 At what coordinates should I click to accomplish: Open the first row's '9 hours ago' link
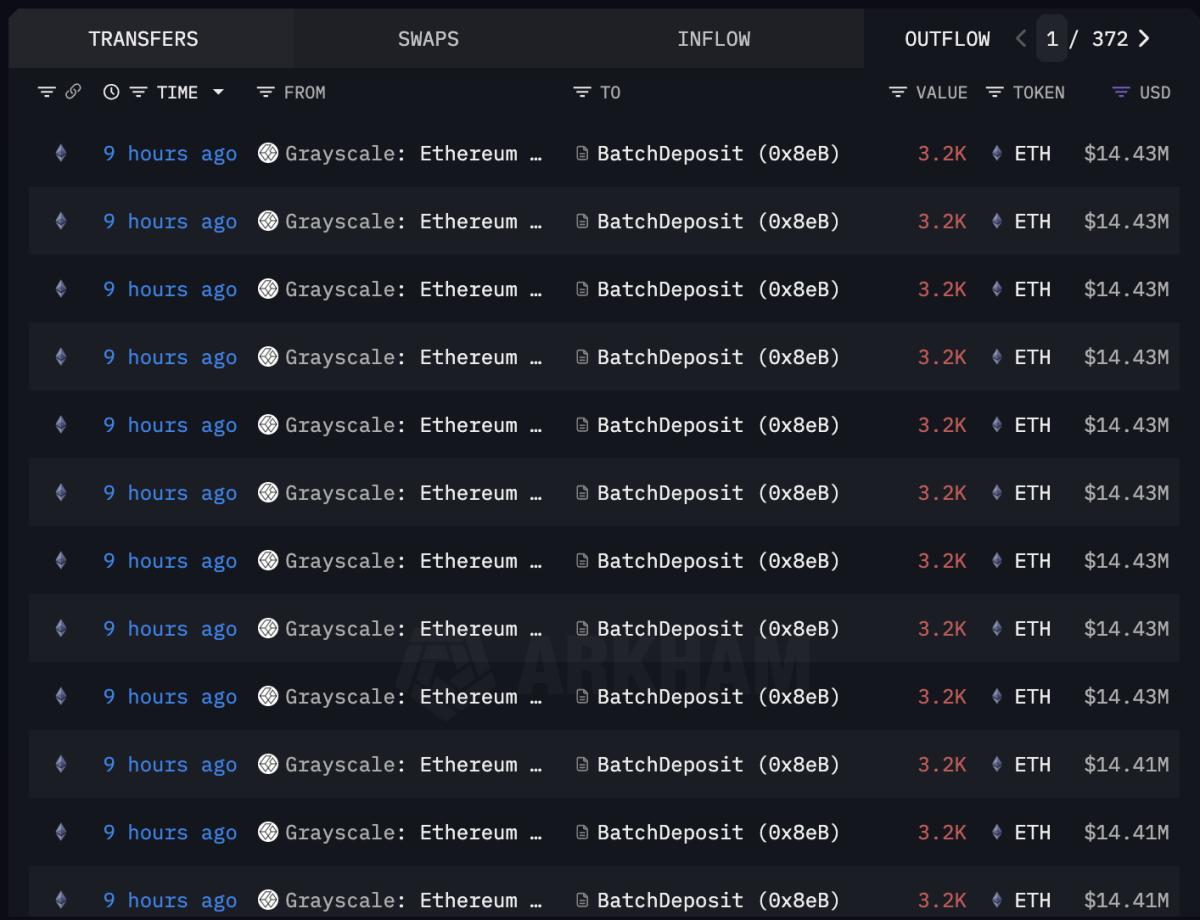coord(170,154)
